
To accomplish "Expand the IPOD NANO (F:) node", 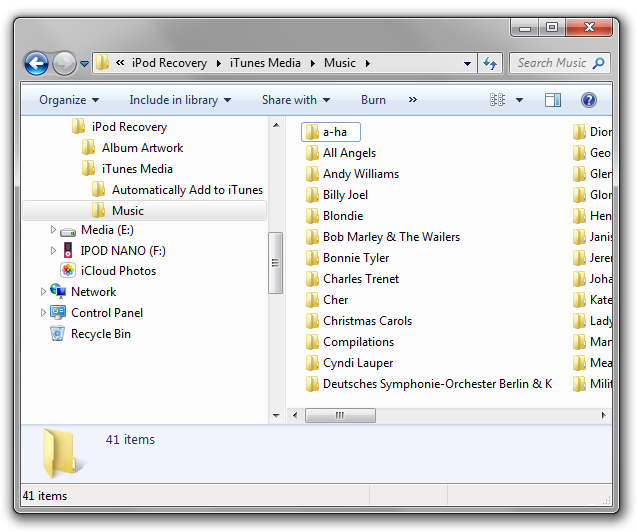I will click(53, 251).
